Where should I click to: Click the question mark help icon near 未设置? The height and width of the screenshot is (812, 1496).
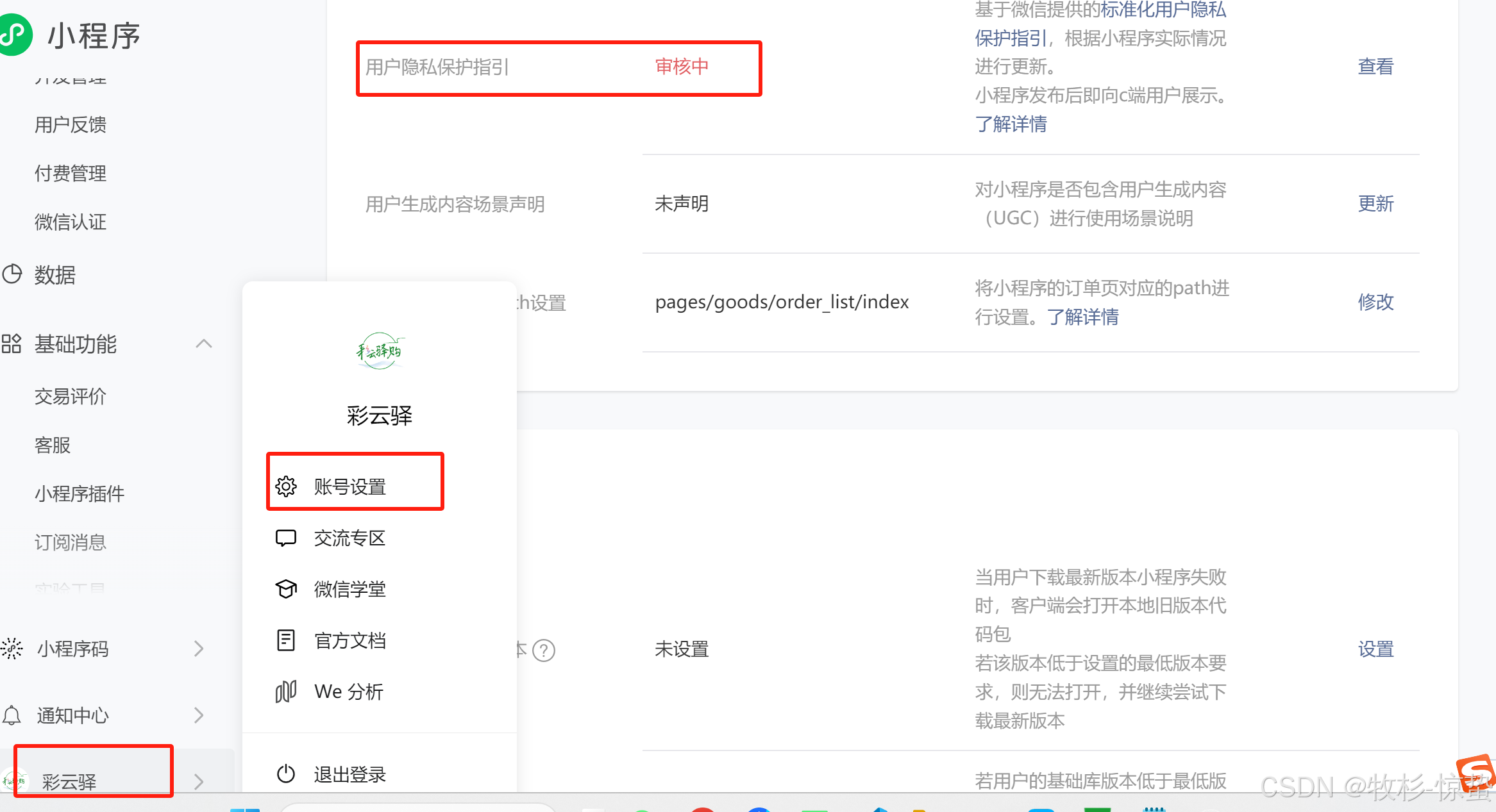pos(544,650)
